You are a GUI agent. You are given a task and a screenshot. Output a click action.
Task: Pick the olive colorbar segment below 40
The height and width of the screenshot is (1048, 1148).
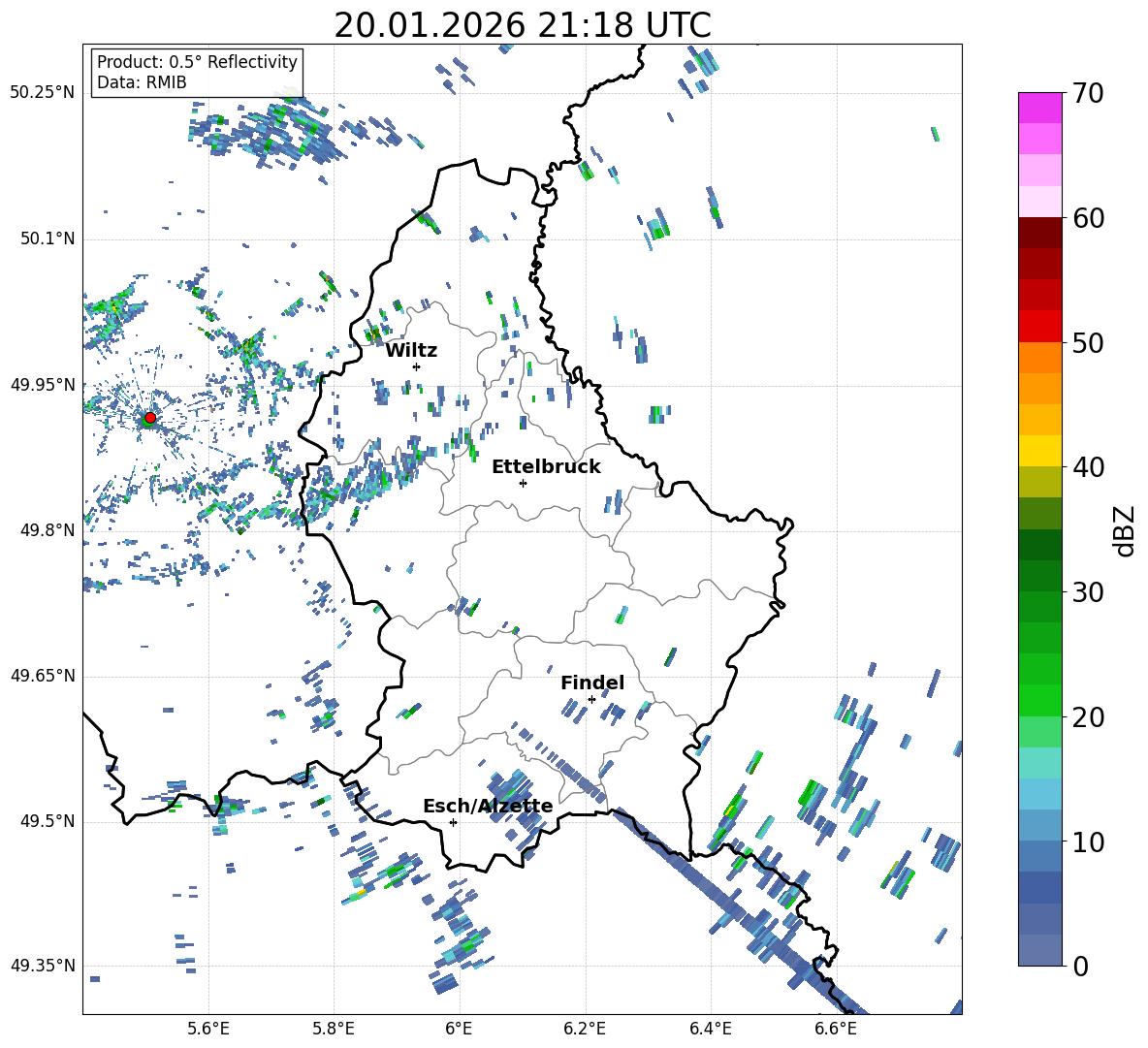coord(1039,482)
